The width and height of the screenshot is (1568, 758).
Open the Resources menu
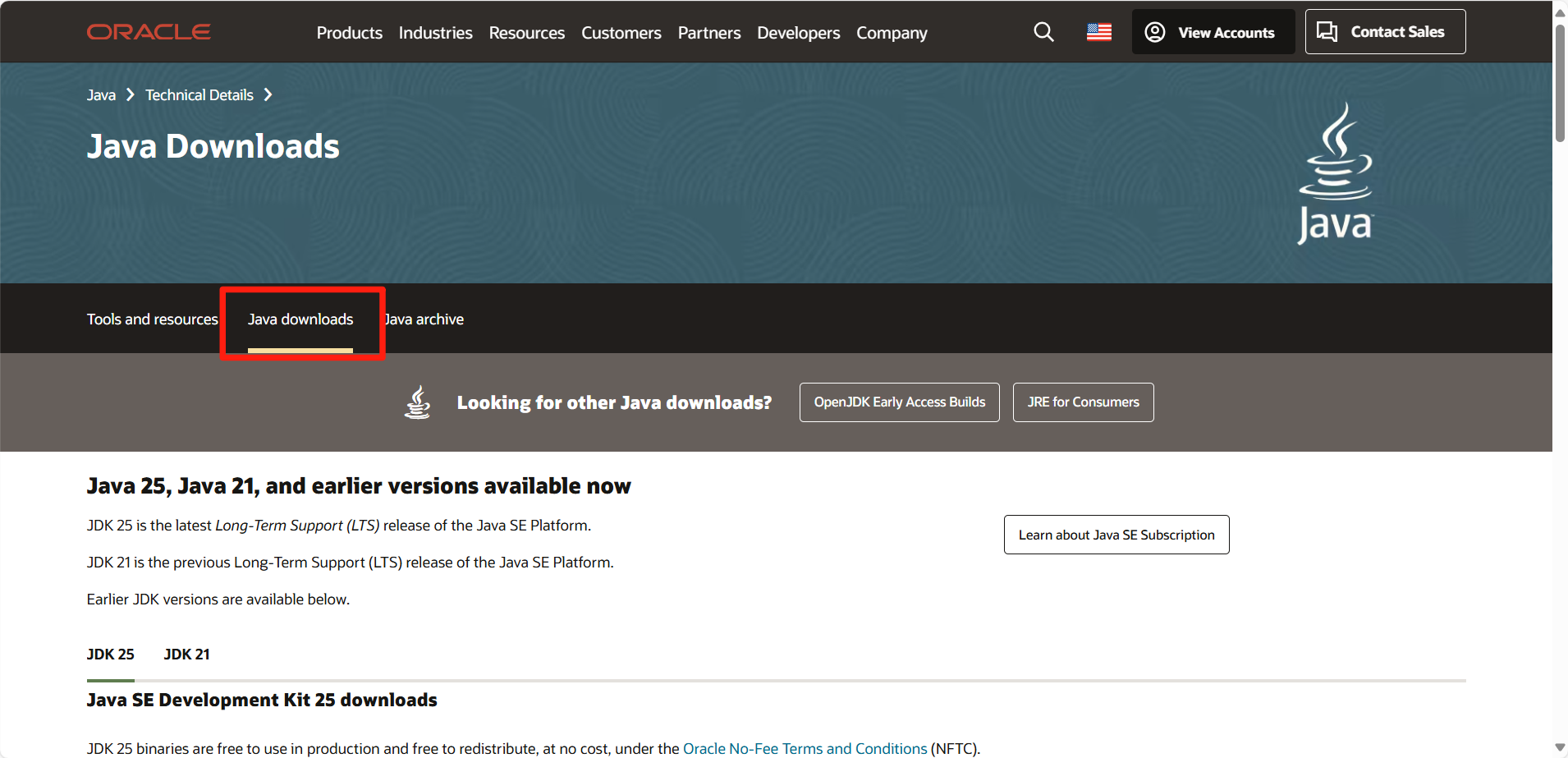click(x=527, y=33)
